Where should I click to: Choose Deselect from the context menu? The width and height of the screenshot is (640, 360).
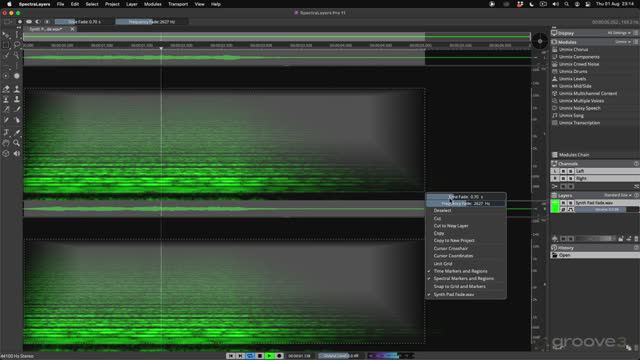pyautogui.click(x=466, y=211)
